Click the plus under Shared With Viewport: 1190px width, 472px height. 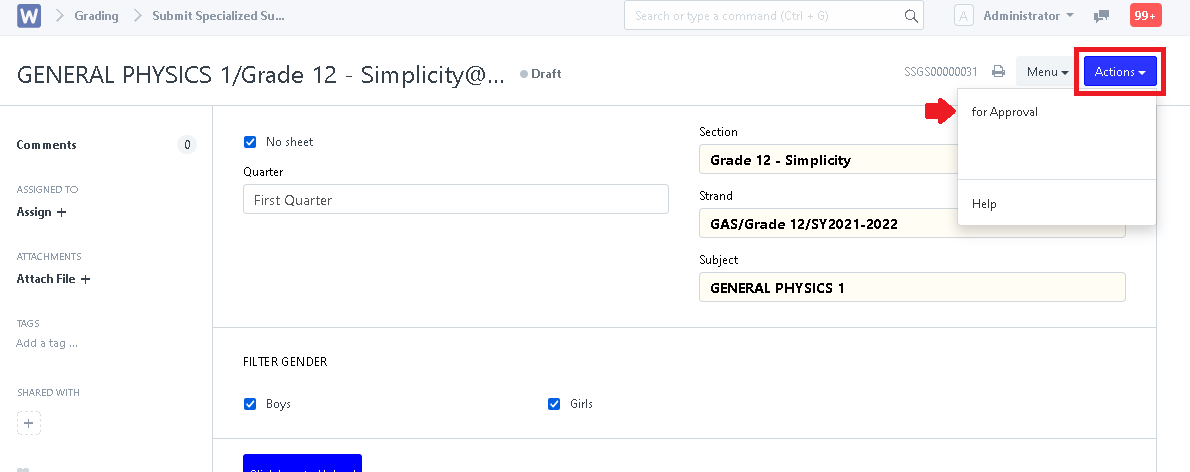29,423
